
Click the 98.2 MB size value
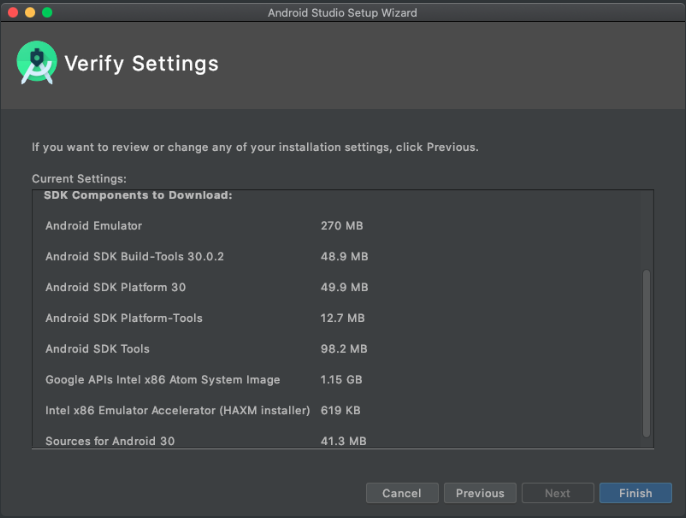[344, 349]
